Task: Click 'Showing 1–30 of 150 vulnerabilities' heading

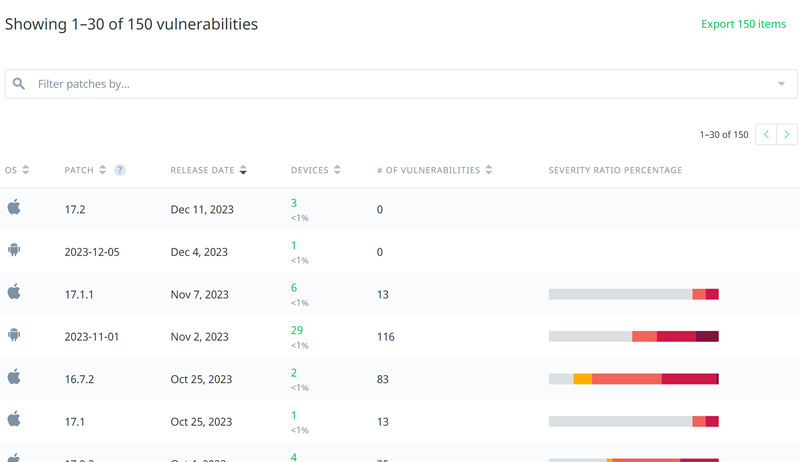Action: (132, 24)
